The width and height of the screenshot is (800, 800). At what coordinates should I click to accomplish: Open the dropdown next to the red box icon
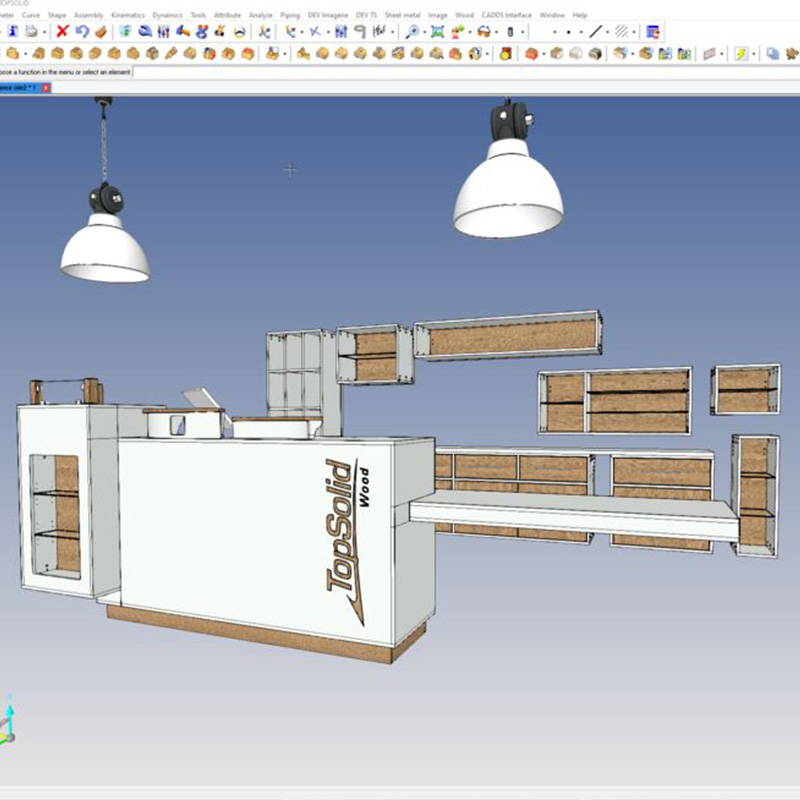[x=544, y=54]
